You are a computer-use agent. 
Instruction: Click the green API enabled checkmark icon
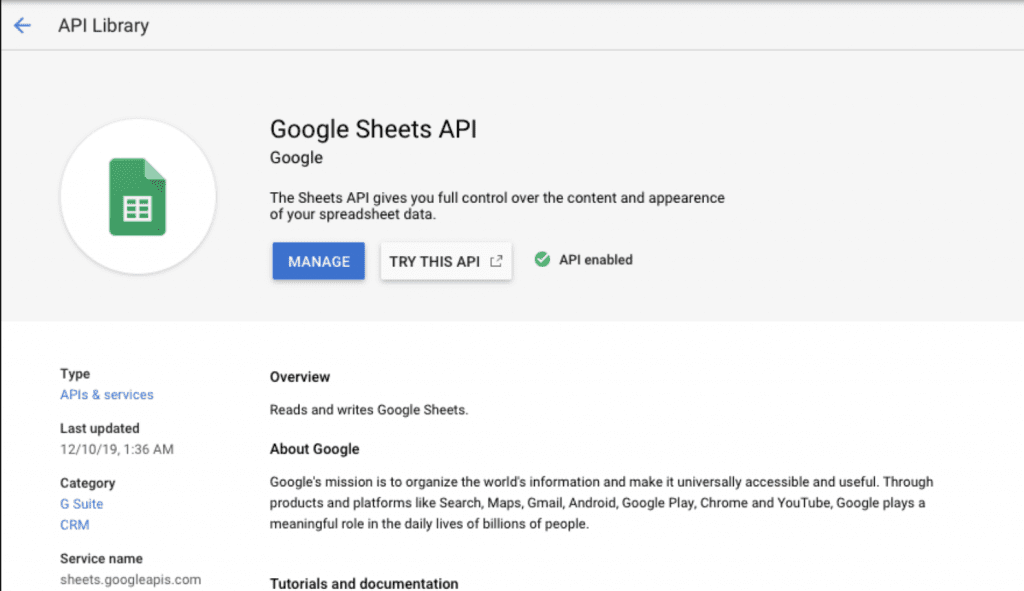coord(542,259)
